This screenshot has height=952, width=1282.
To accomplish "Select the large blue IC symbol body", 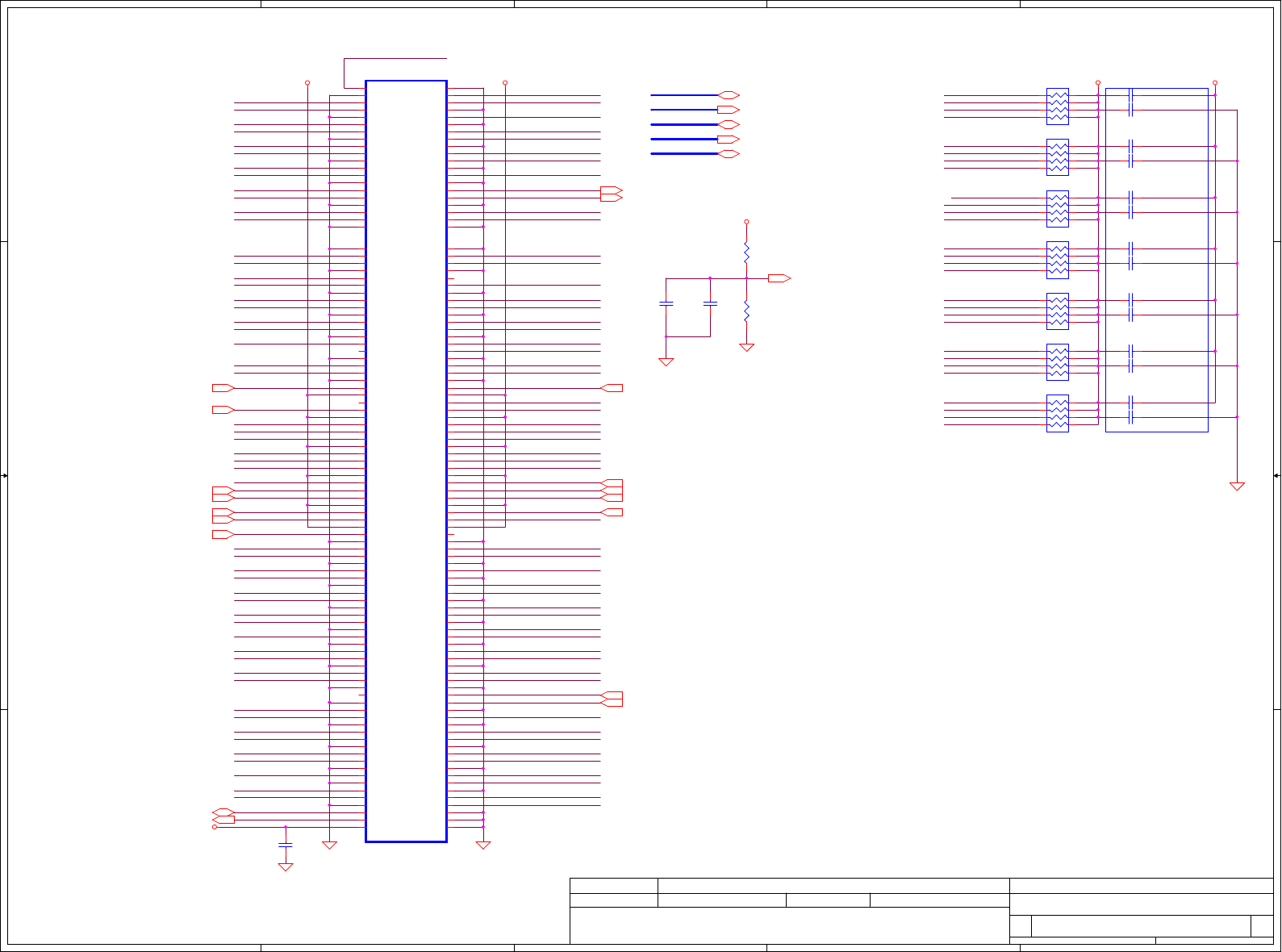I will [x=406, y=461].
